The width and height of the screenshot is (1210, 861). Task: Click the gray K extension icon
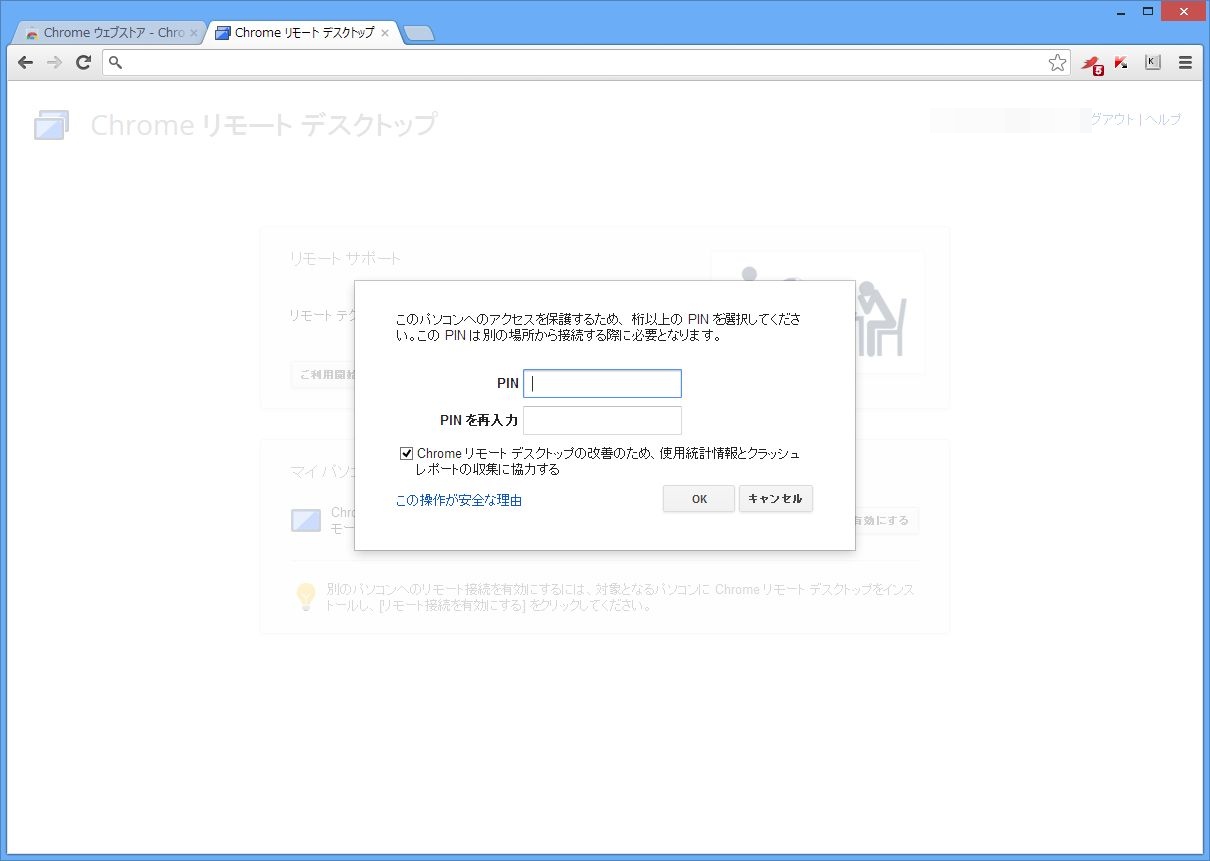point(1153,62)
